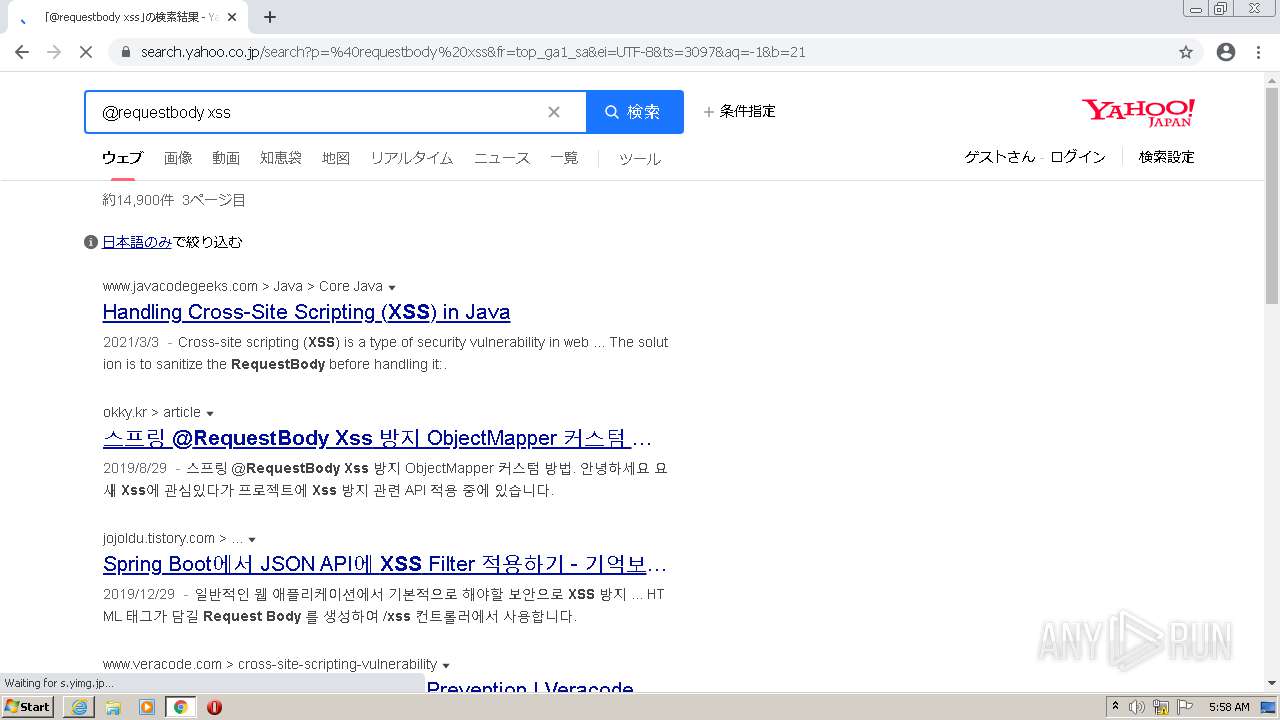Open Handling Cross-Site Scripting (XSS) in Java
This screenshot has height=720, width=1280.
pos(306,312)
